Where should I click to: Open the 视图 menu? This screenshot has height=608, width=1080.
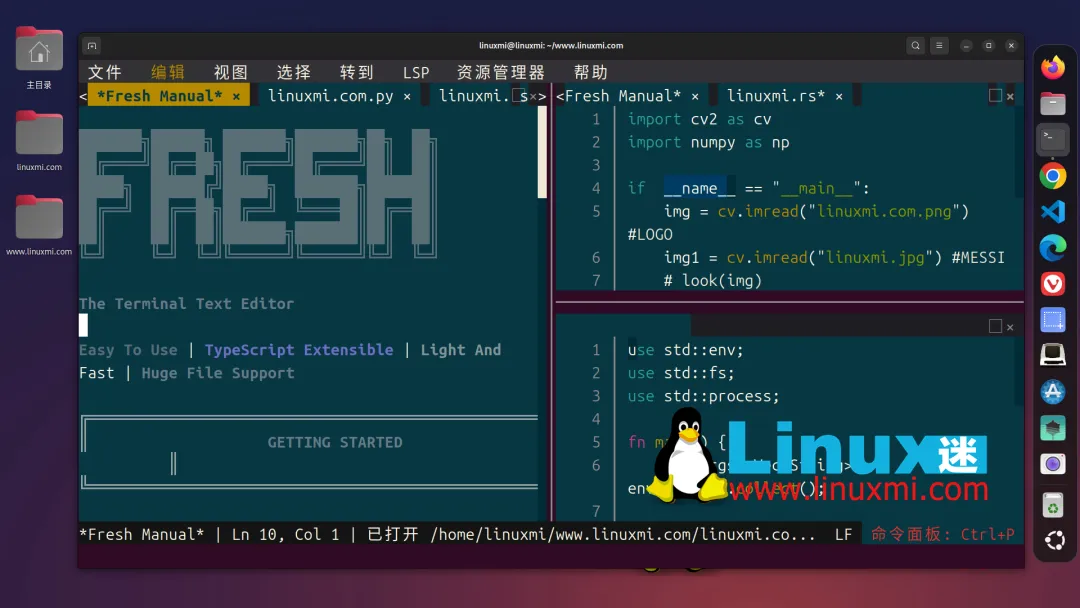[231, 72]
